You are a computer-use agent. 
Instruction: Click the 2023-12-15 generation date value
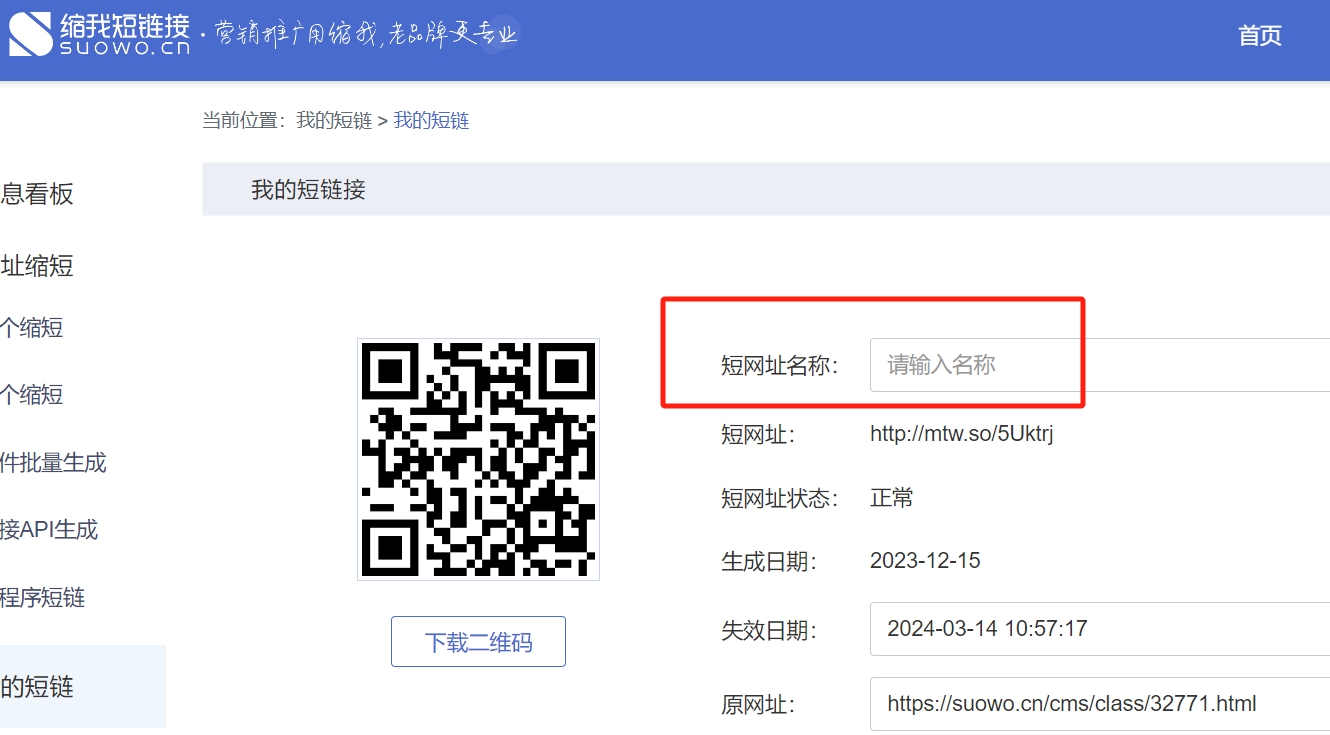click(x=925, y=561)
